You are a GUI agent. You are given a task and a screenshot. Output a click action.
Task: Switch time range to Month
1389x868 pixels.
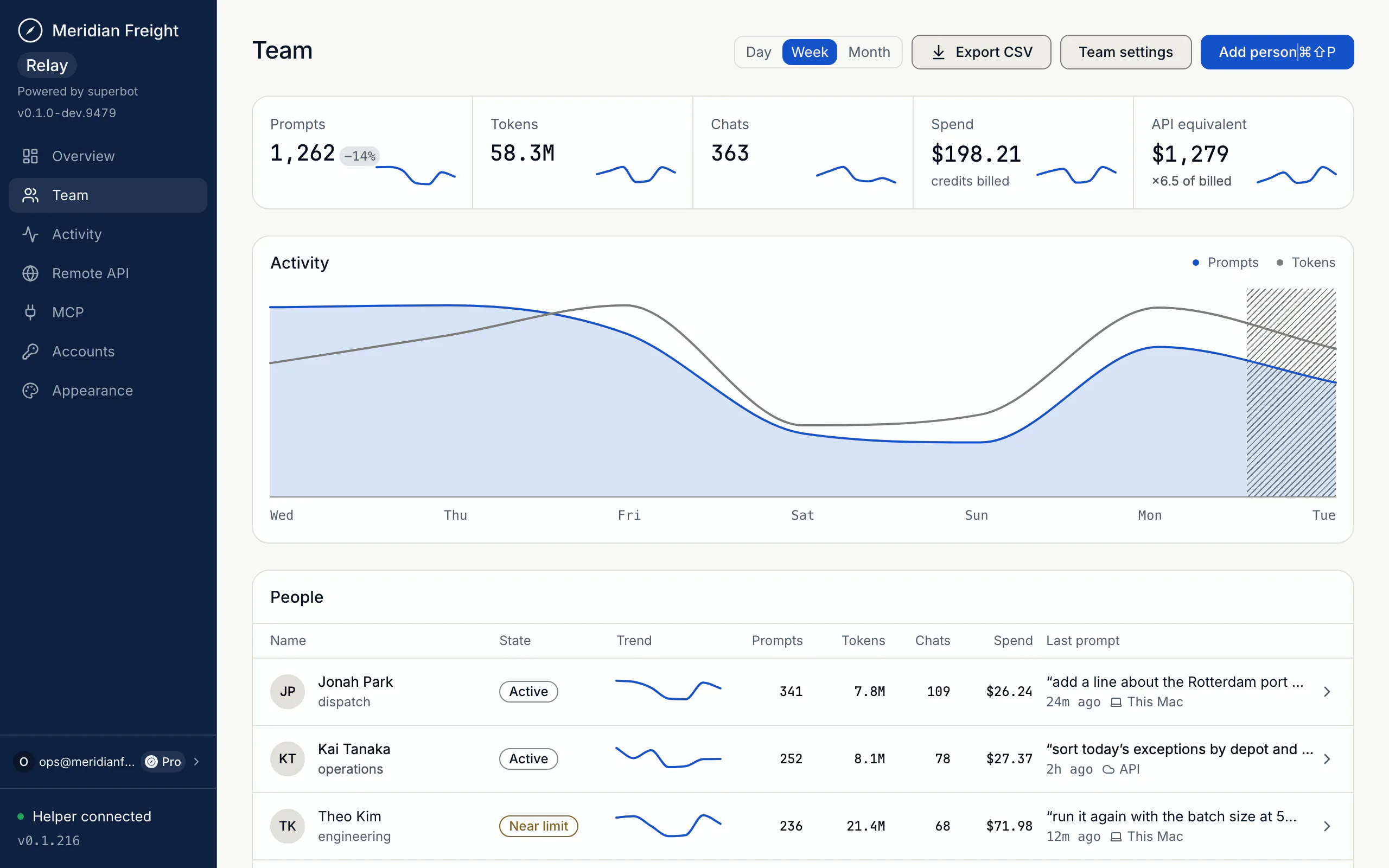coord(869,52)
